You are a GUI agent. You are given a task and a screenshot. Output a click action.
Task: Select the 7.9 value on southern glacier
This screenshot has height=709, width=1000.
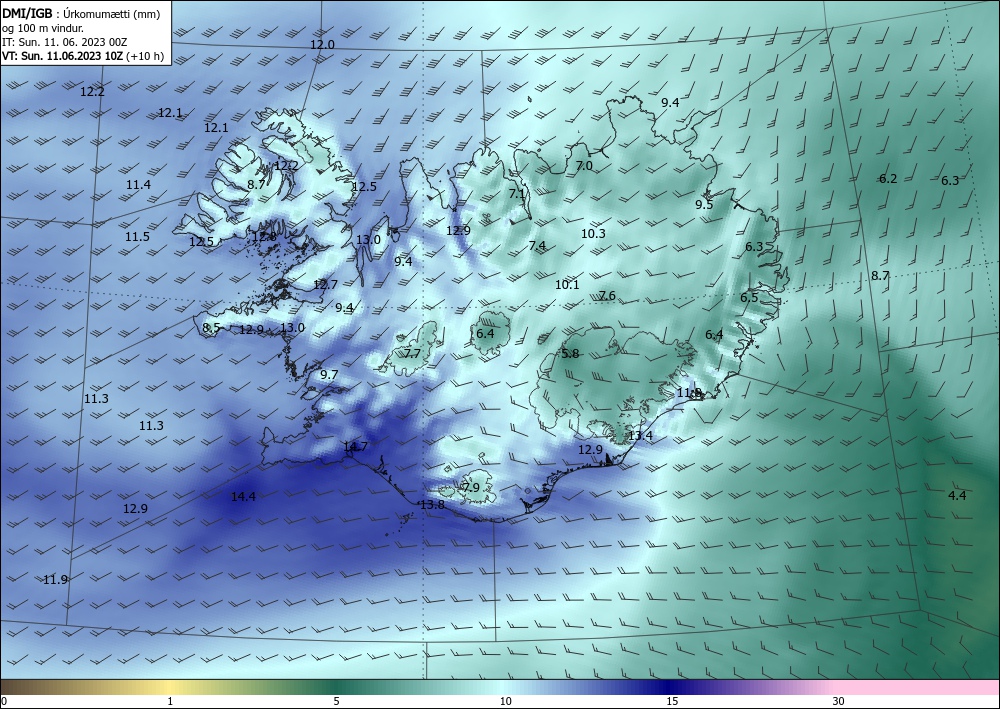(471, 488)
